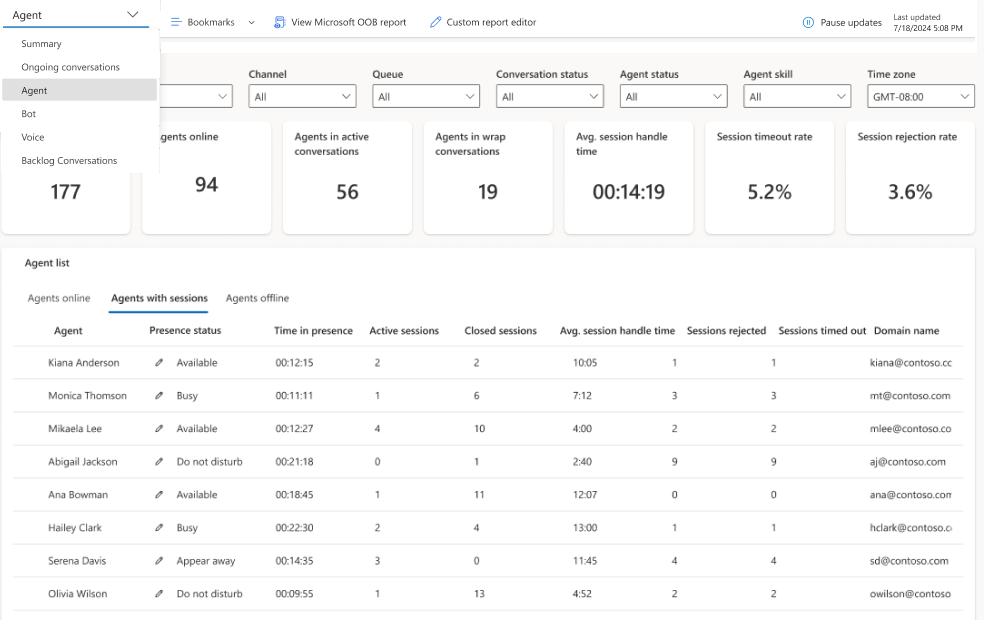This screenshot has height=620, width=984.
Task: Edit presence status for Olivia Wilson
Action: (x=159, y=594)
